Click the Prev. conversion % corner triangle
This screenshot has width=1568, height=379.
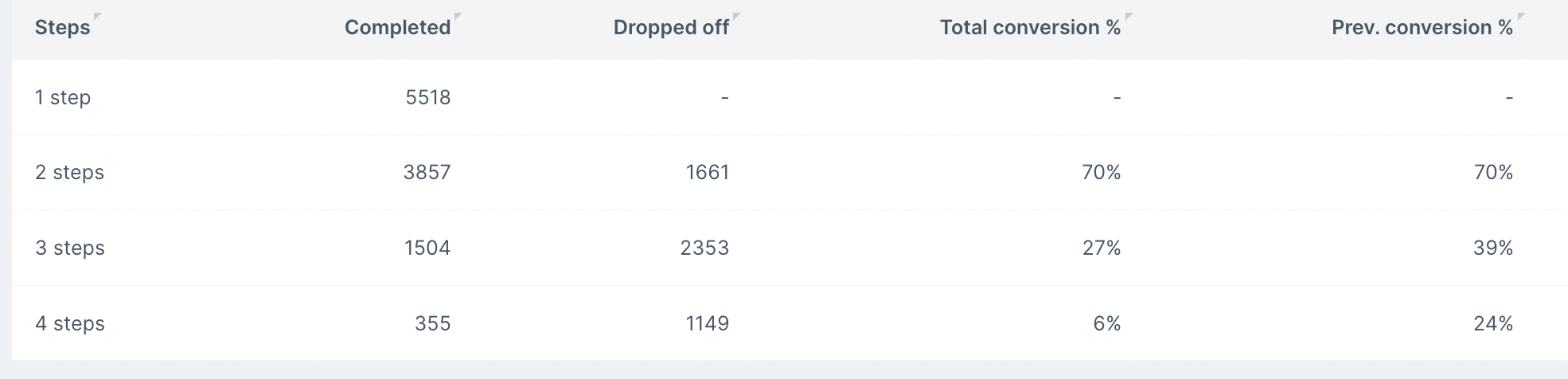1521,17
